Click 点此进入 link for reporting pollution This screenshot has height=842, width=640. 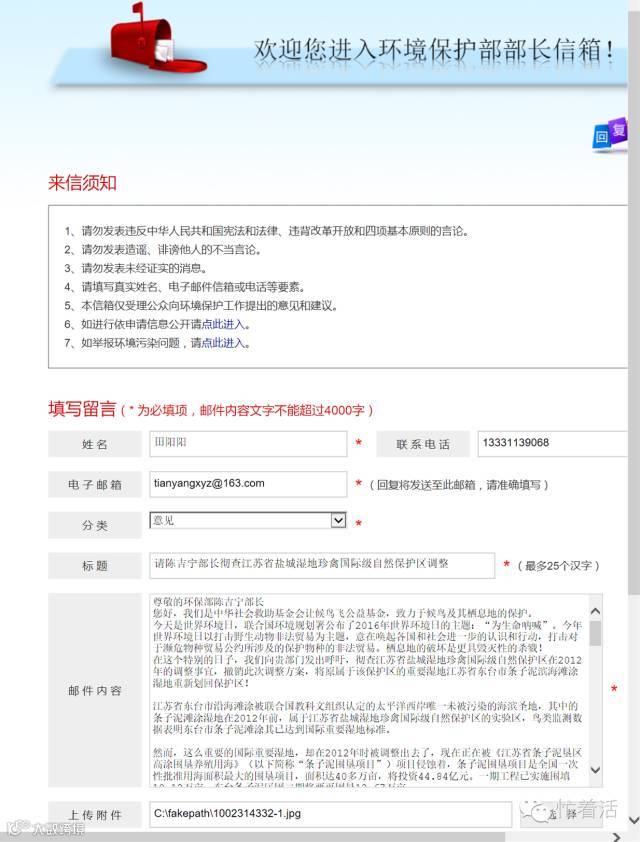[223, 343]
